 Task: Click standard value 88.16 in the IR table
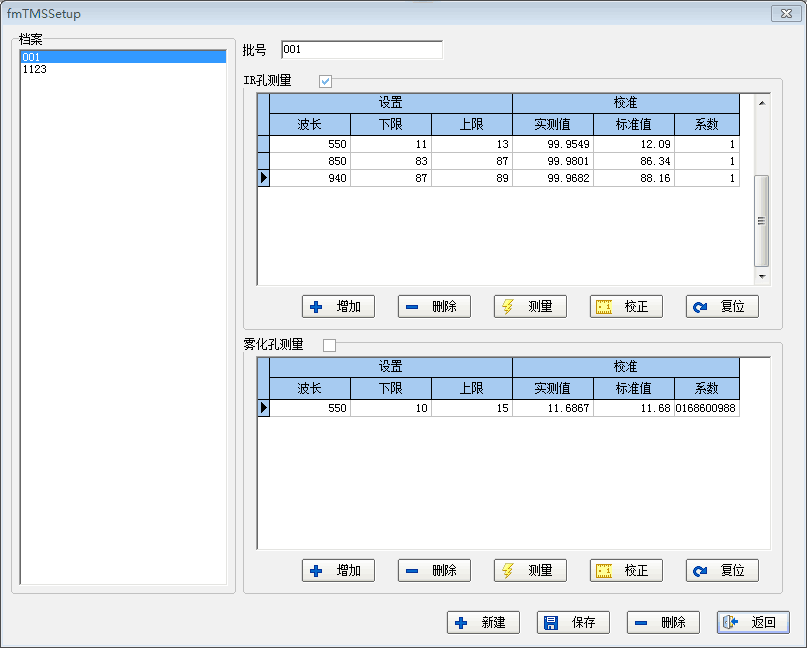[x=634, y=178]
